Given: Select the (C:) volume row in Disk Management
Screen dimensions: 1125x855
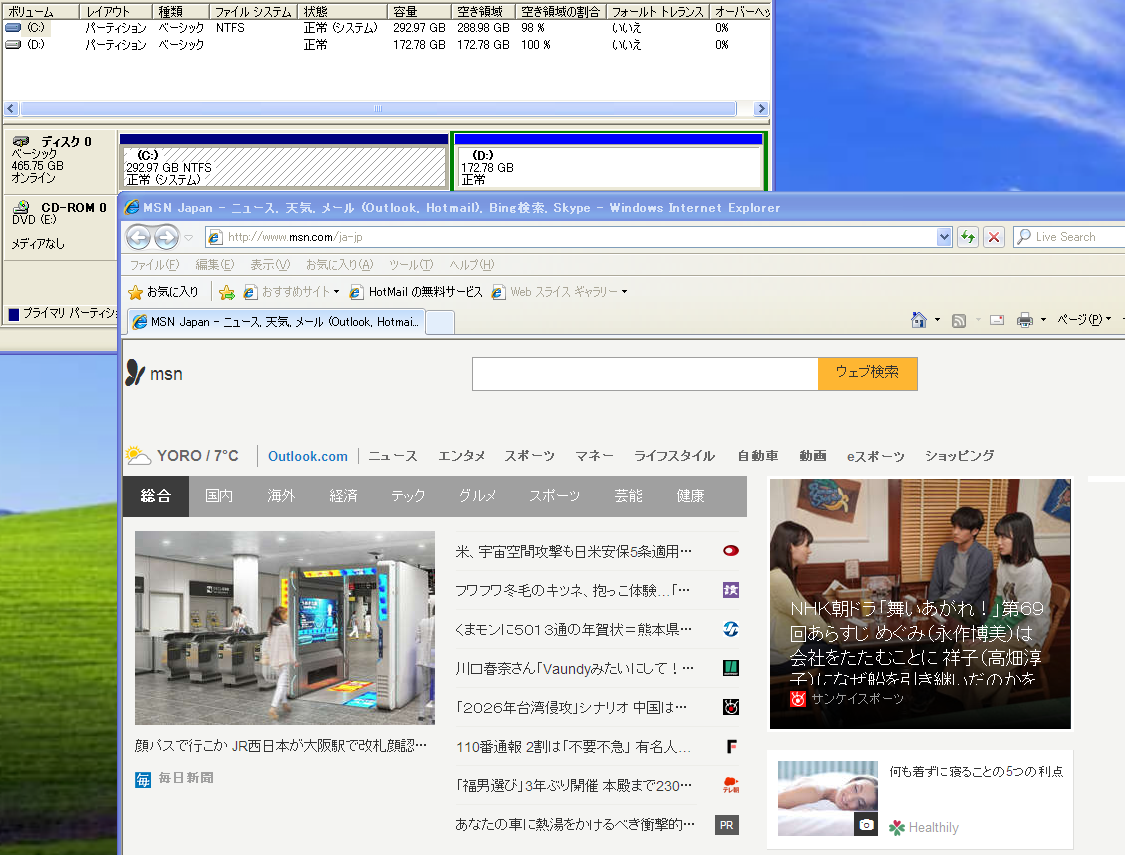Looking at the screenshot, I should 386,28.
